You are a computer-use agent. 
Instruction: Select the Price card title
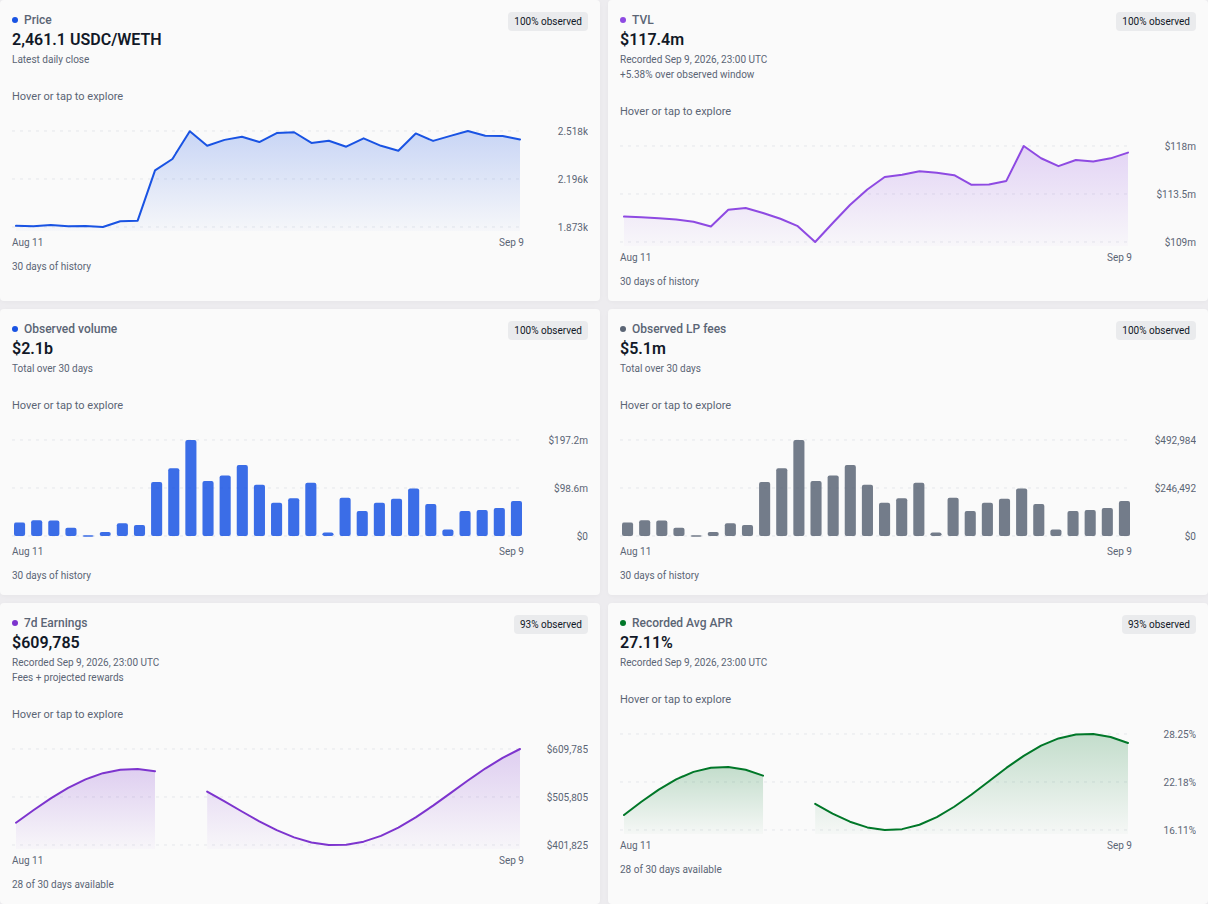click(38, 20)
